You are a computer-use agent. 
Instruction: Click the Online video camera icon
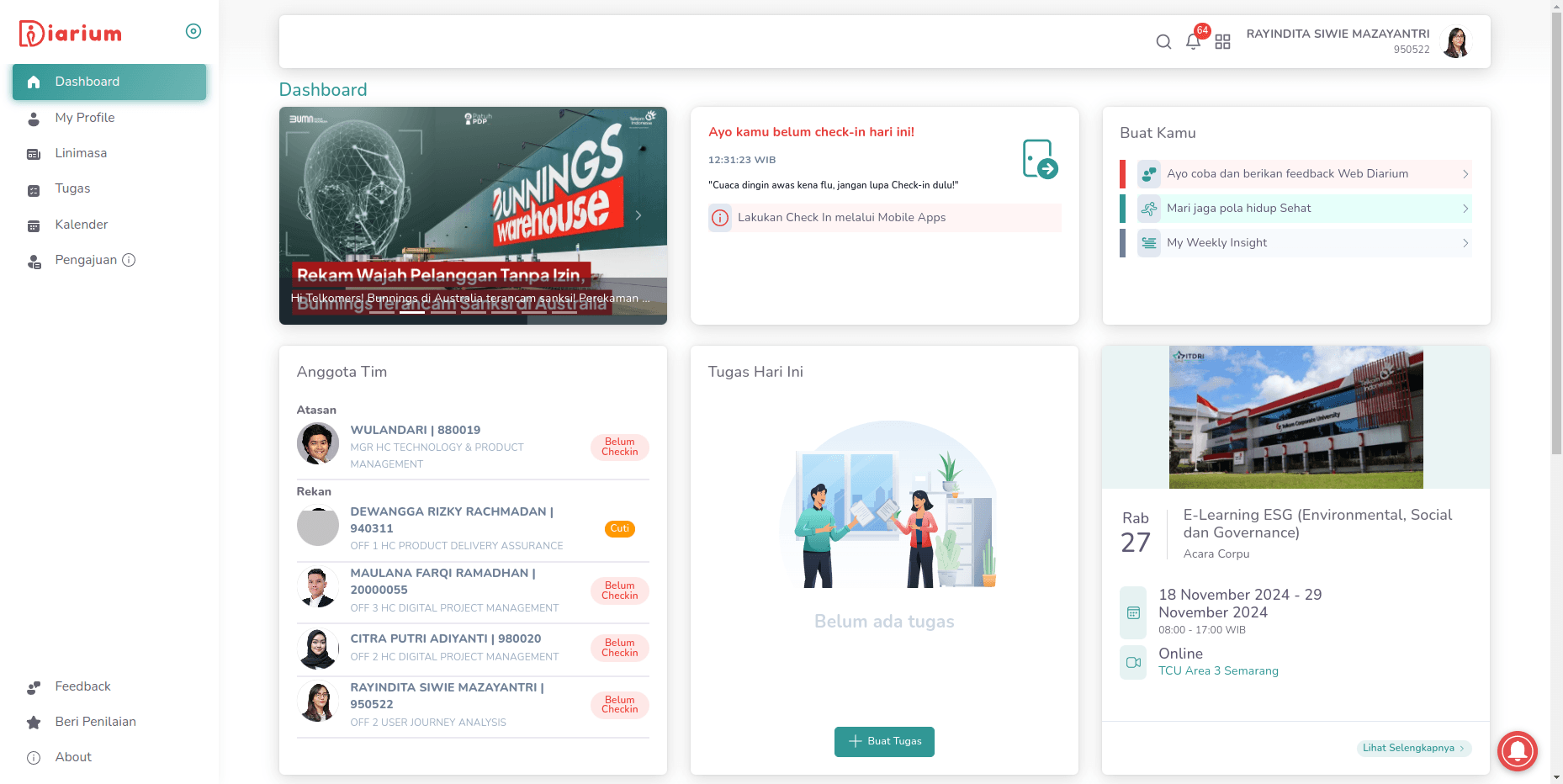point(1133,663)
